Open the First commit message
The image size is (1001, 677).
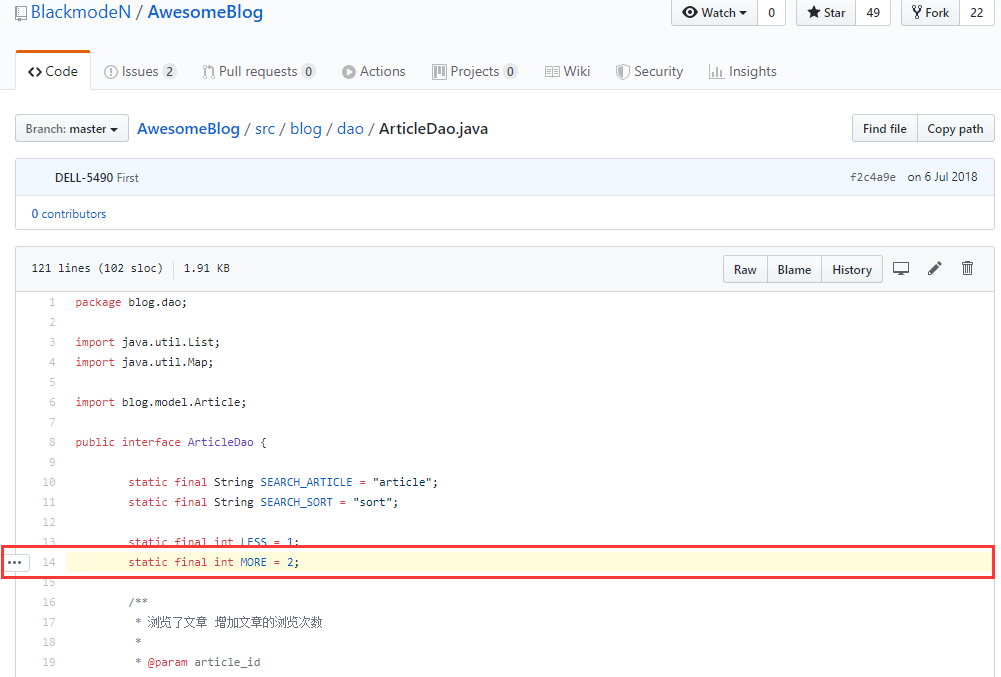pyautogui.click(x=128, y=178)
